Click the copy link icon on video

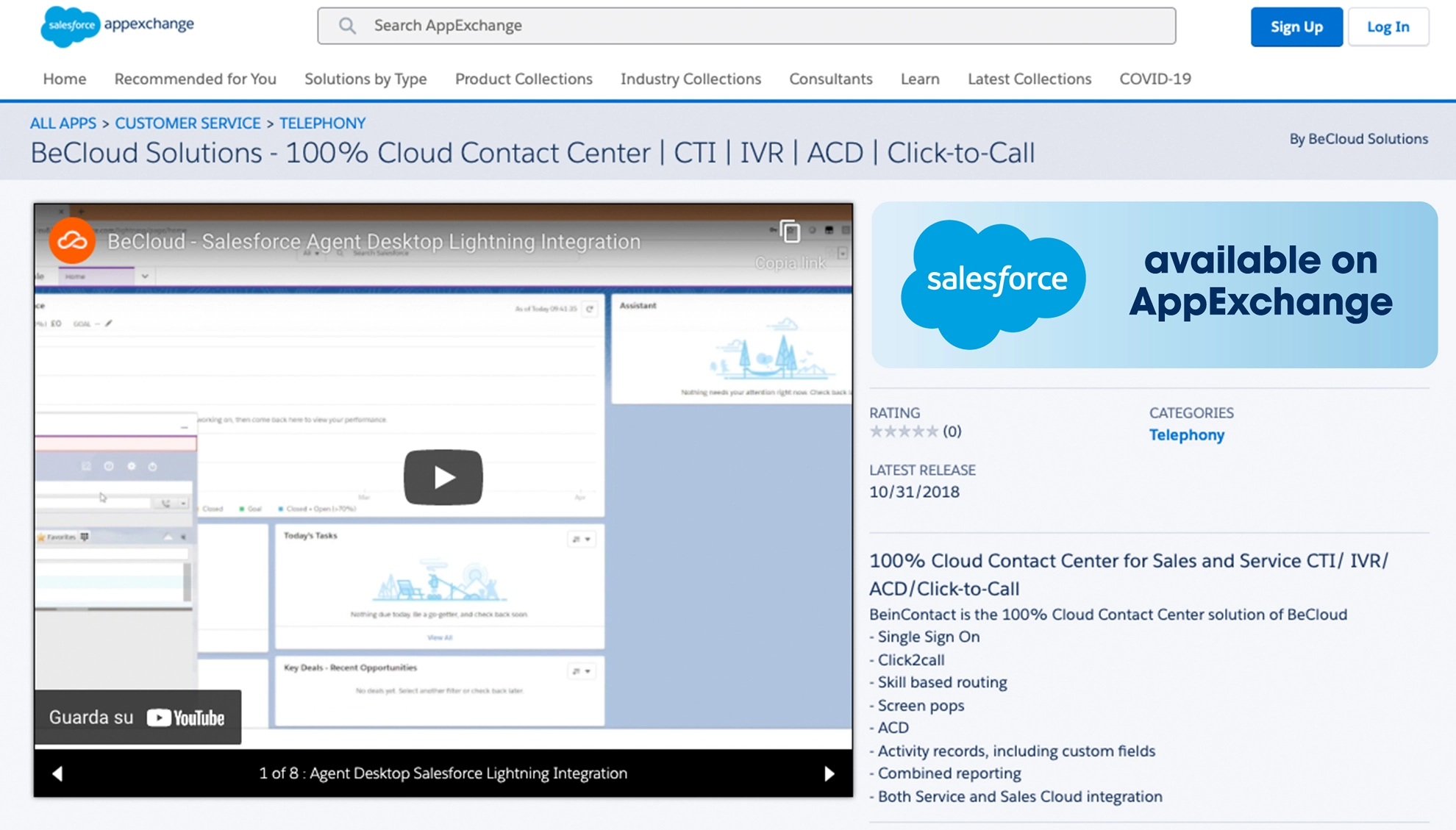pos(790,232)
